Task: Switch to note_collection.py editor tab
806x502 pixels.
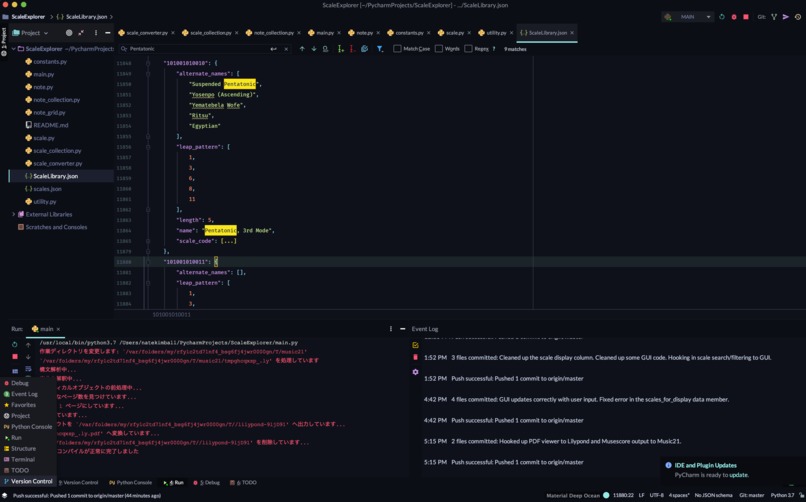Action: pos(273,33)
